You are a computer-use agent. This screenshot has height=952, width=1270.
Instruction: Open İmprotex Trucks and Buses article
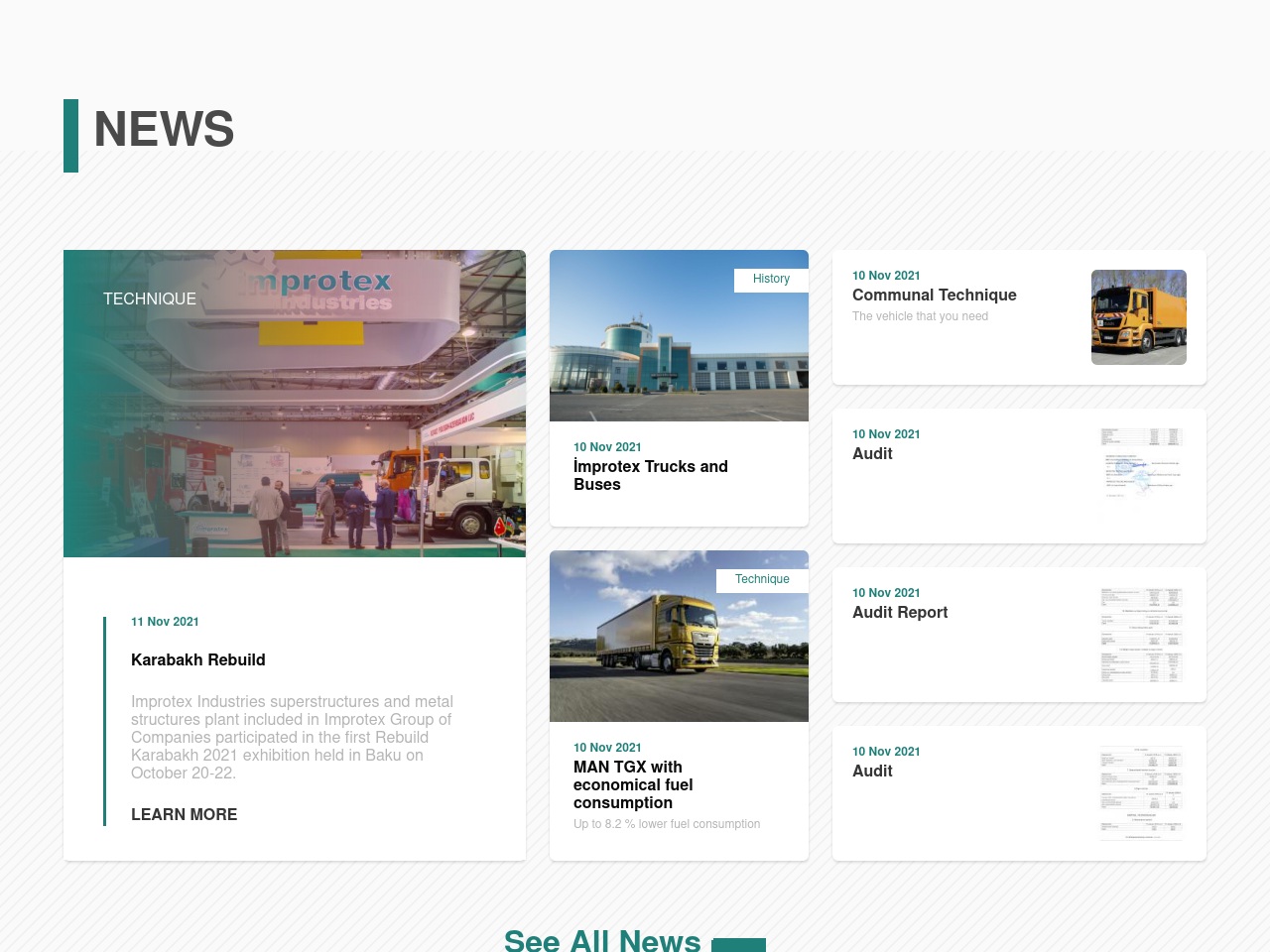651,475
